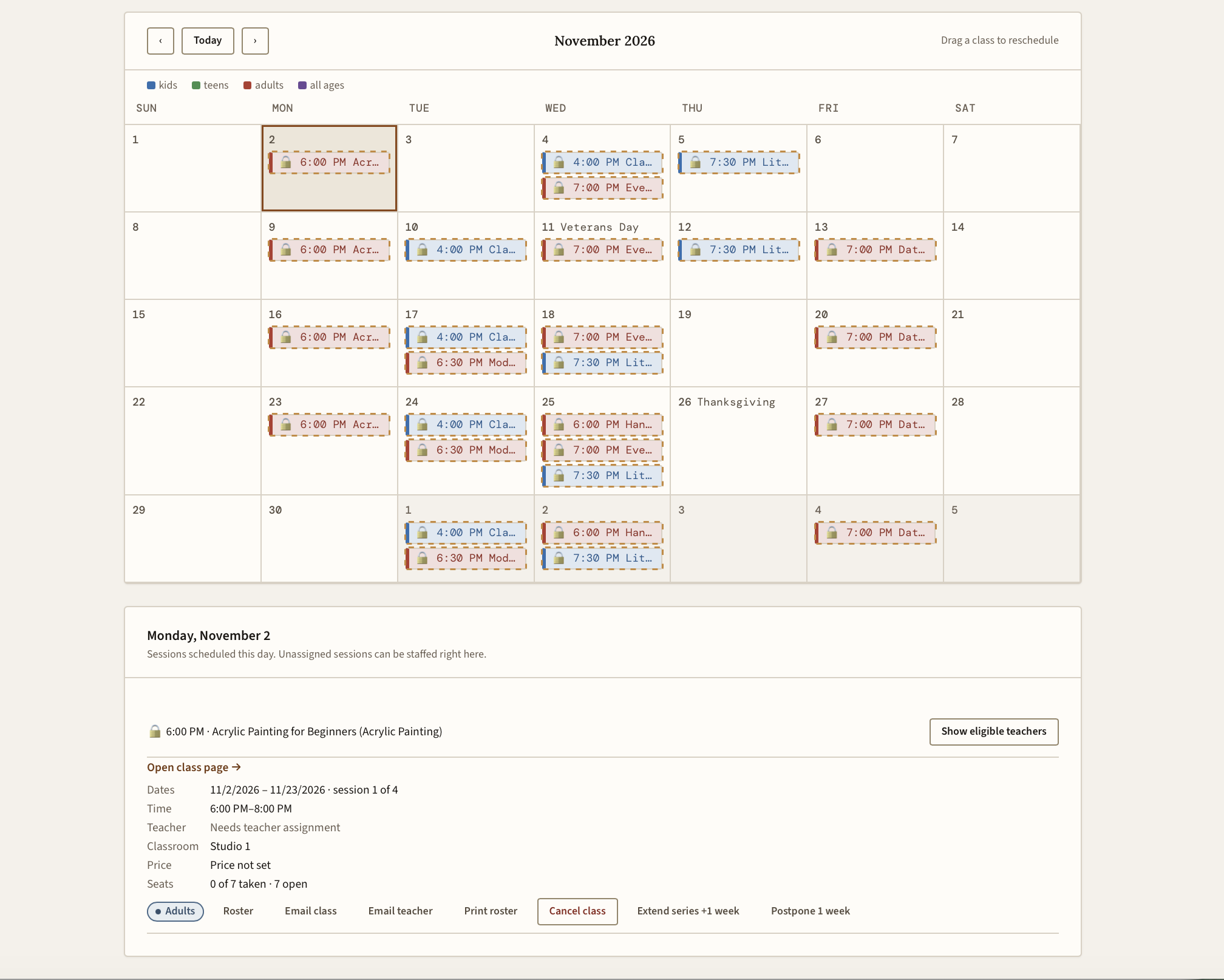
Task: Cancel class button
Action: 577,911
